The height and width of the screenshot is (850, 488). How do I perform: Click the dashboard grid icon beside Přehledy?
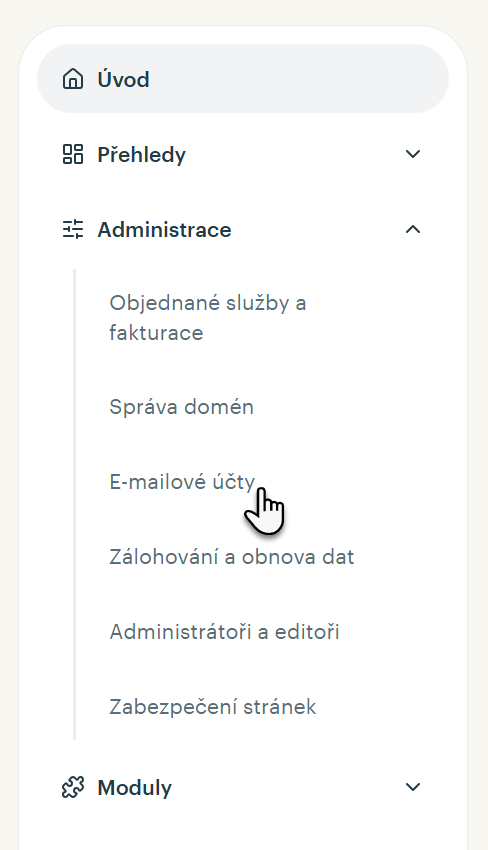[73, 154]
